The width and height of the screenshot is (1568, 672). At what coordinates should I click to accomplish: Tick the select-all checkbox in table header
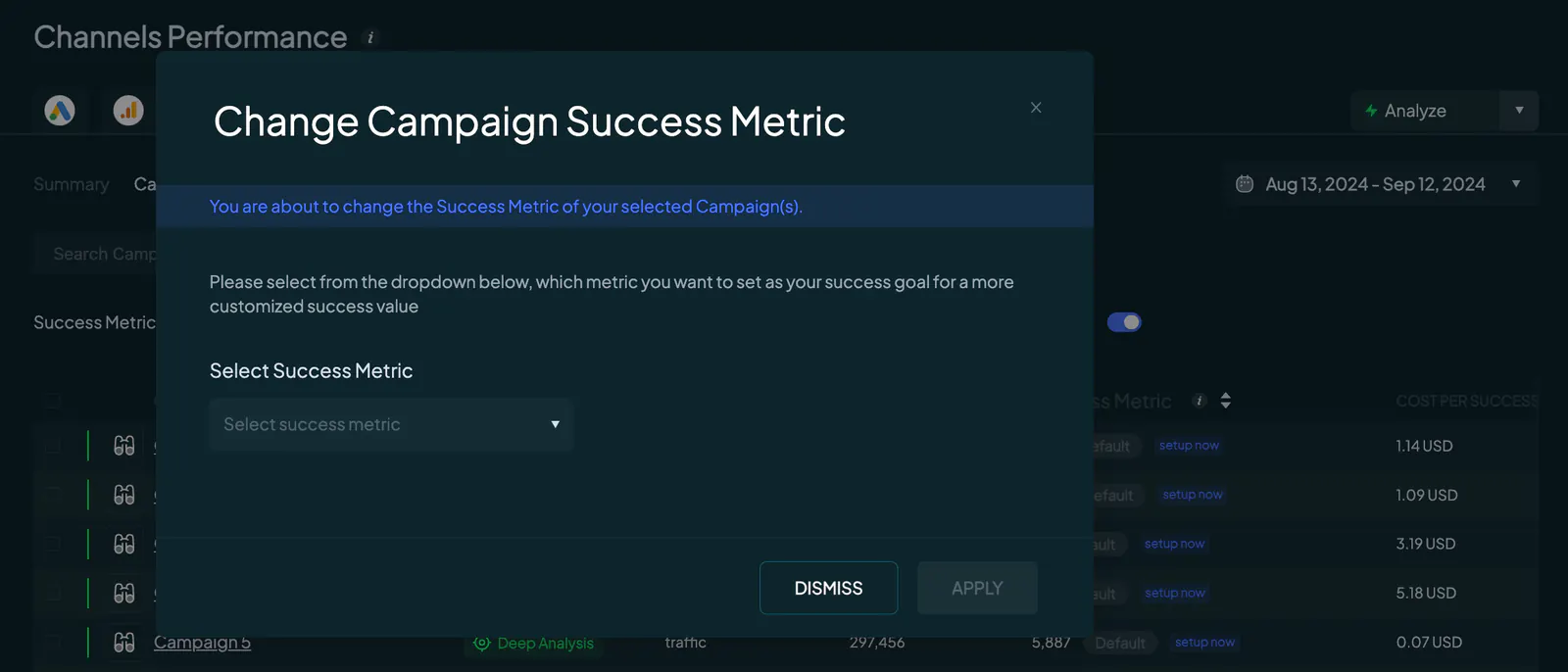53,401
